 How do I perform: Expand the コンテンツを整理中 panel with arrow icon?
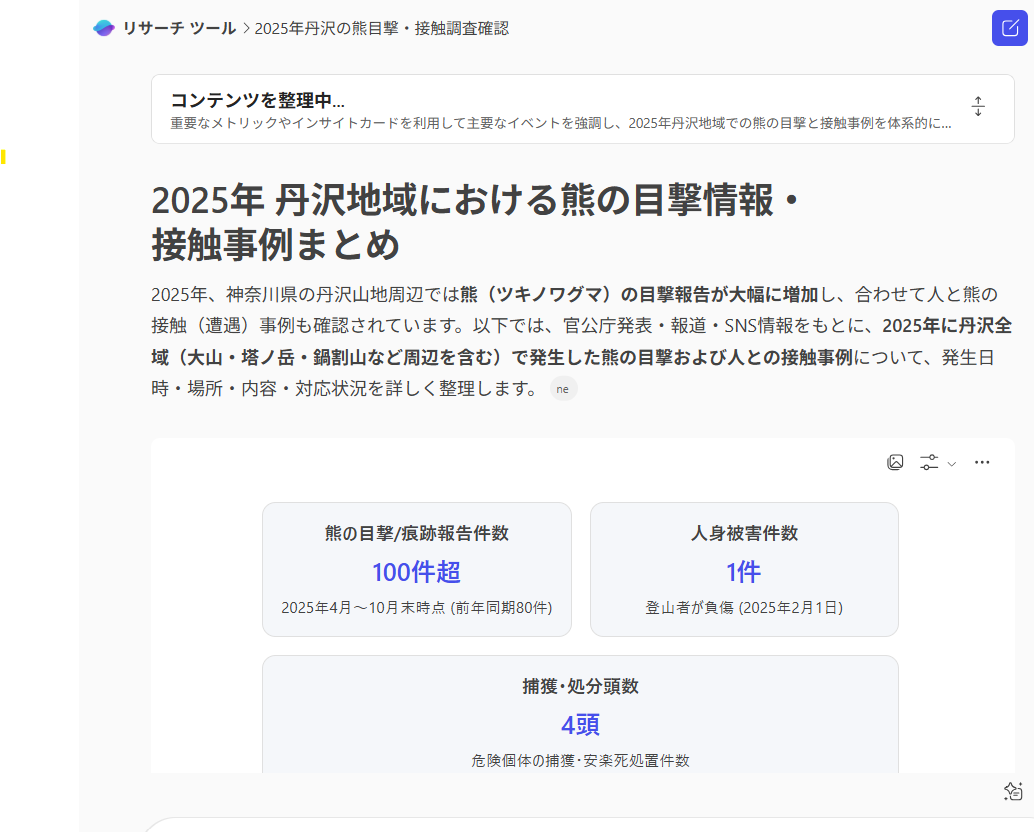(978, 107)
